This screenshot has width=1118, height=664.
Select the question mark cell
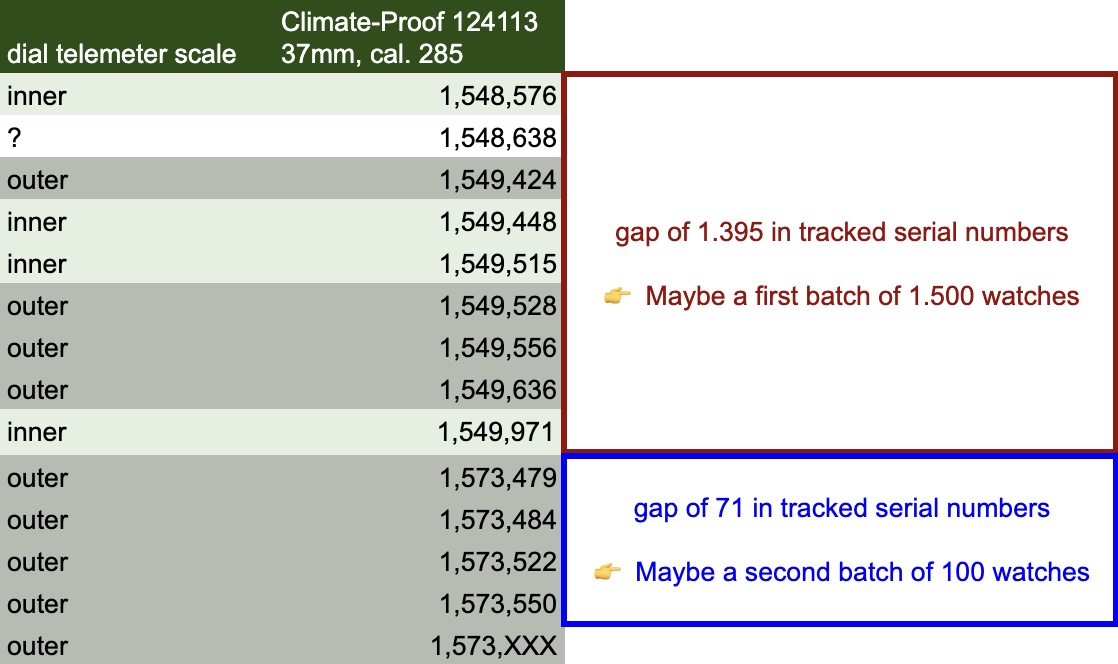coord(15,138)
